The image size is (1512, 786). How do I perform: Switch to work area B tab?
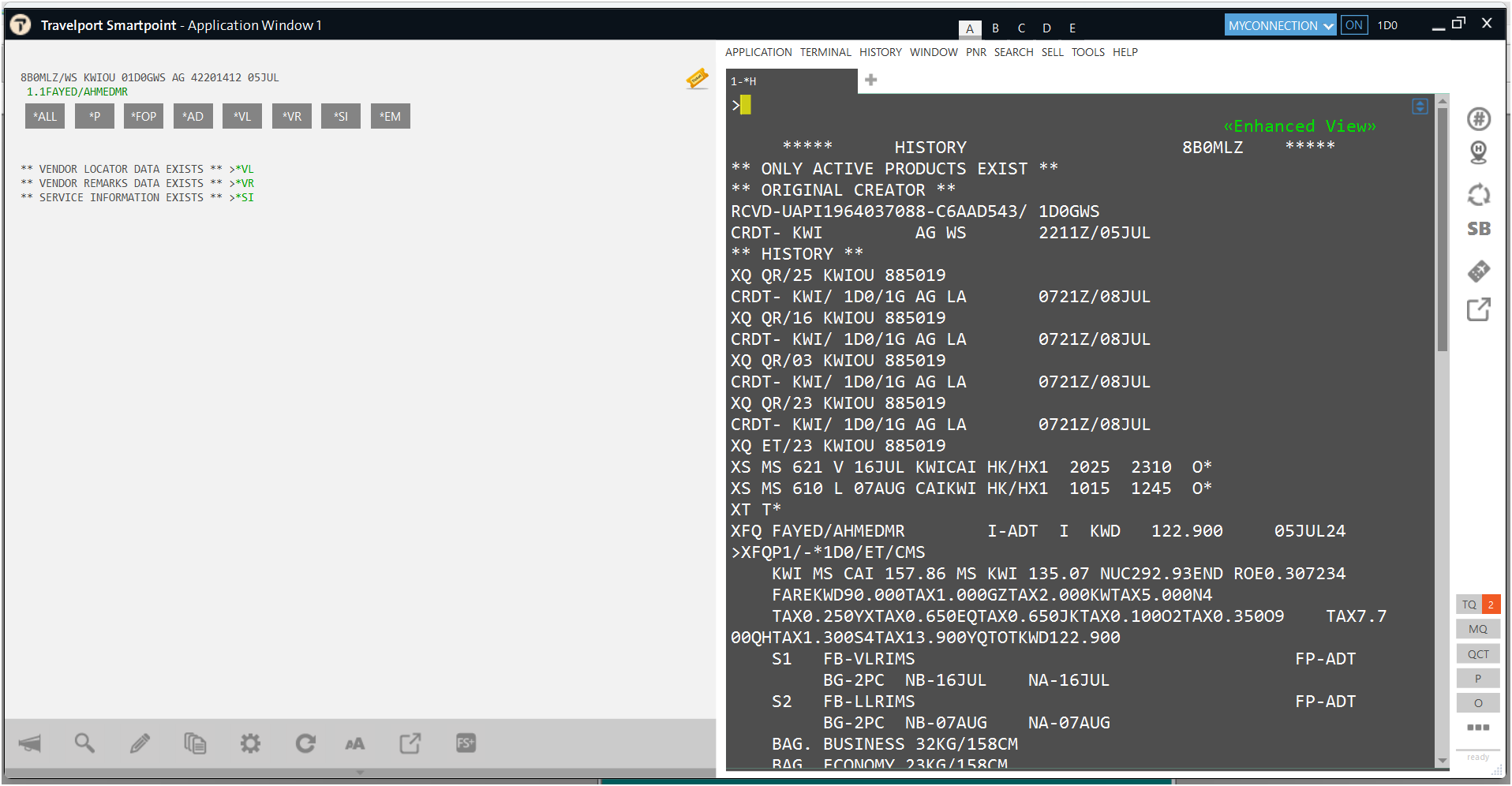point(996,28)
